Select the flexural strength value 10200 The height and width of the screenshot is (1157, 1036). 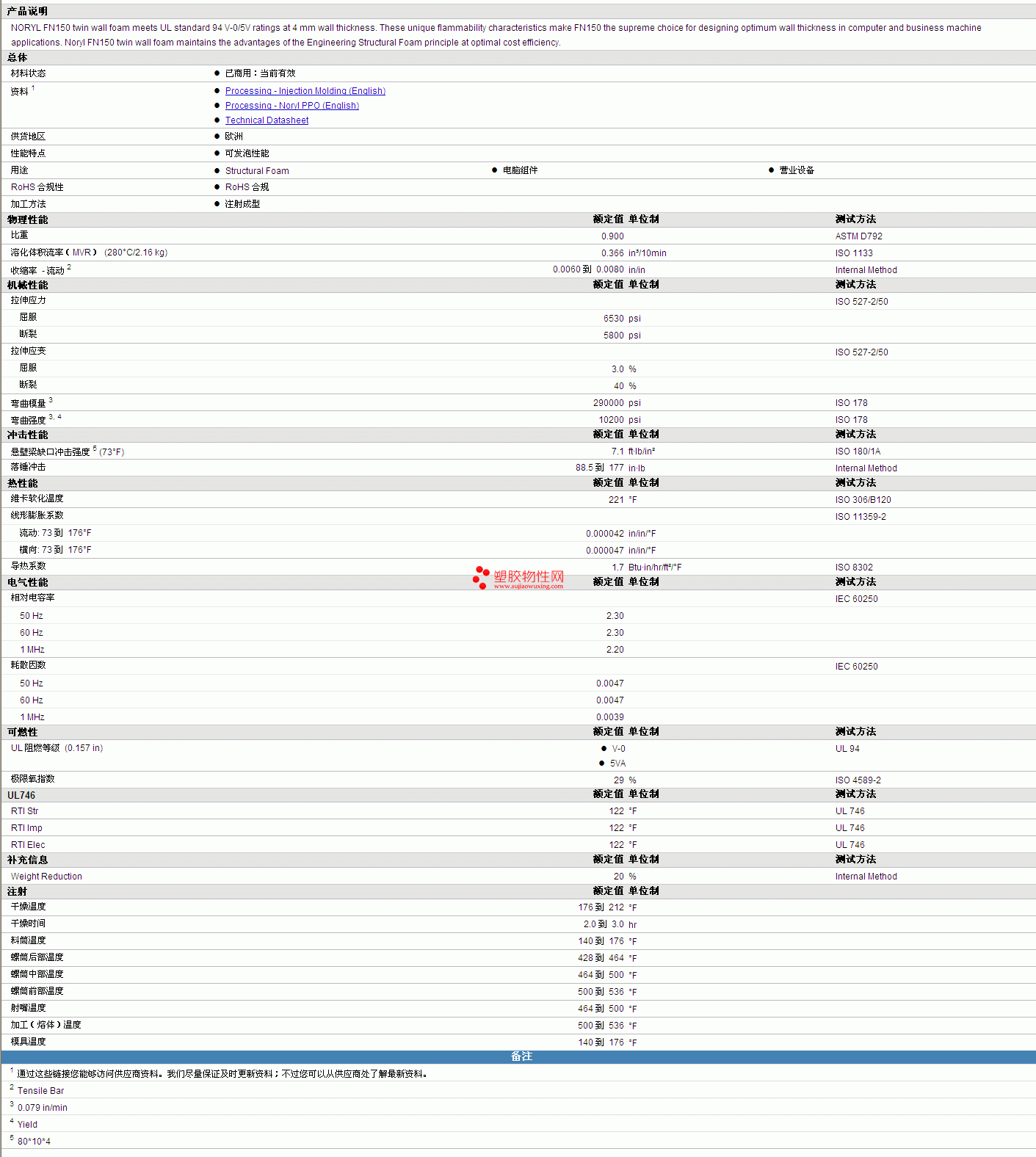tap(612, 420)
